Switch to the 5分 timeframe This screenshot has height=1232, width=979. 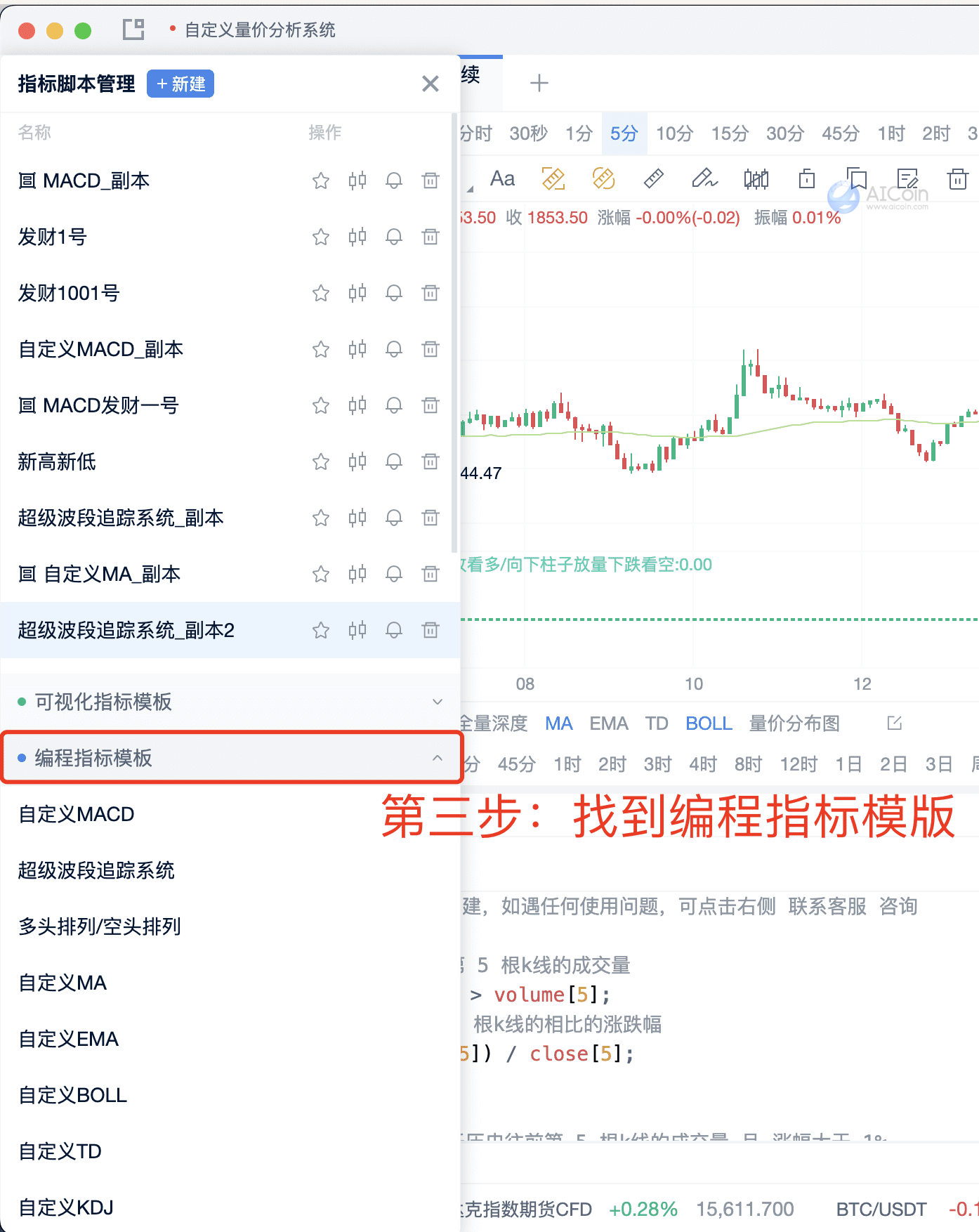point(624,133)
